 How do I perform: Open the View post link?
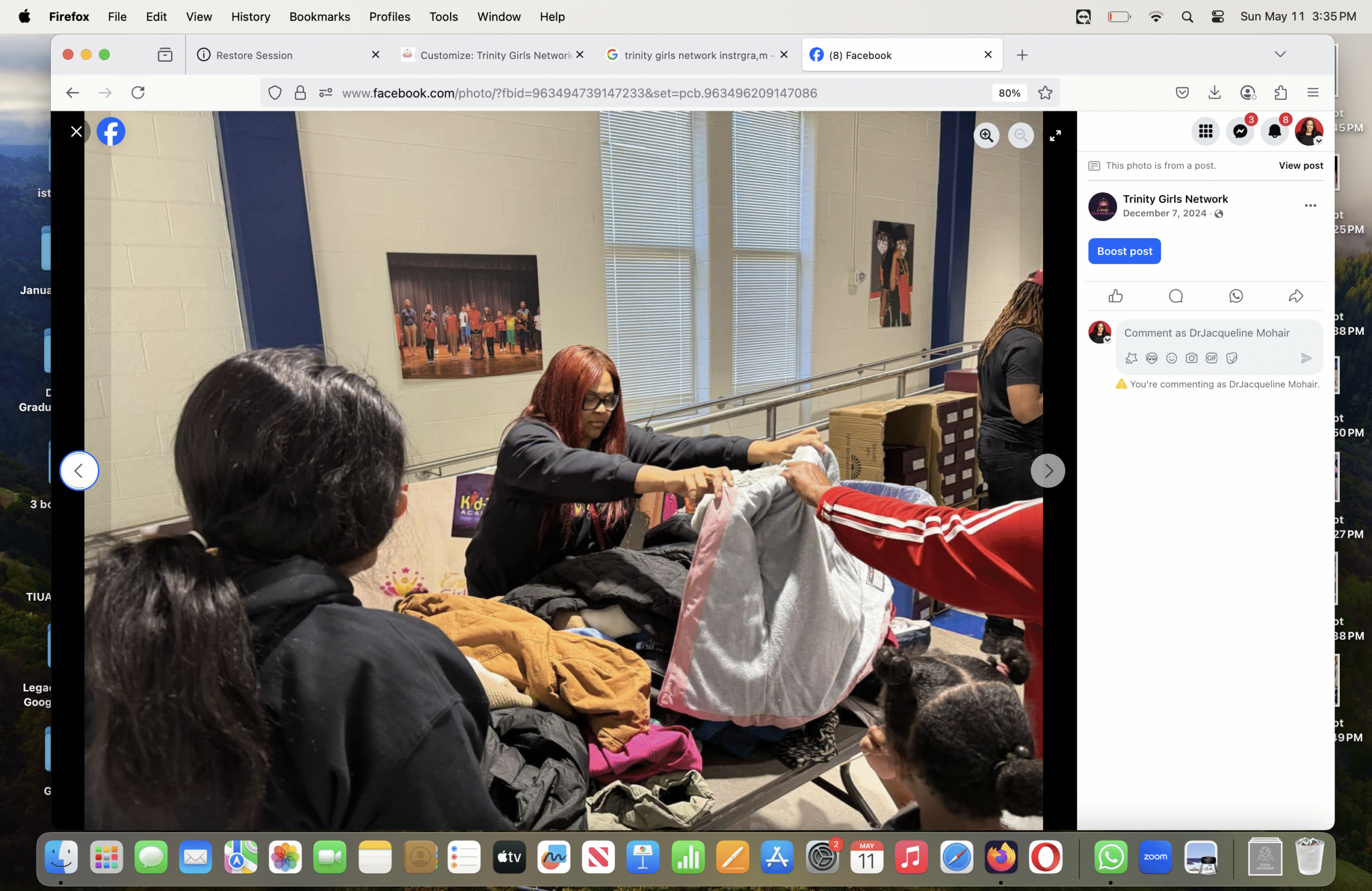click(x=1301, y=166)
